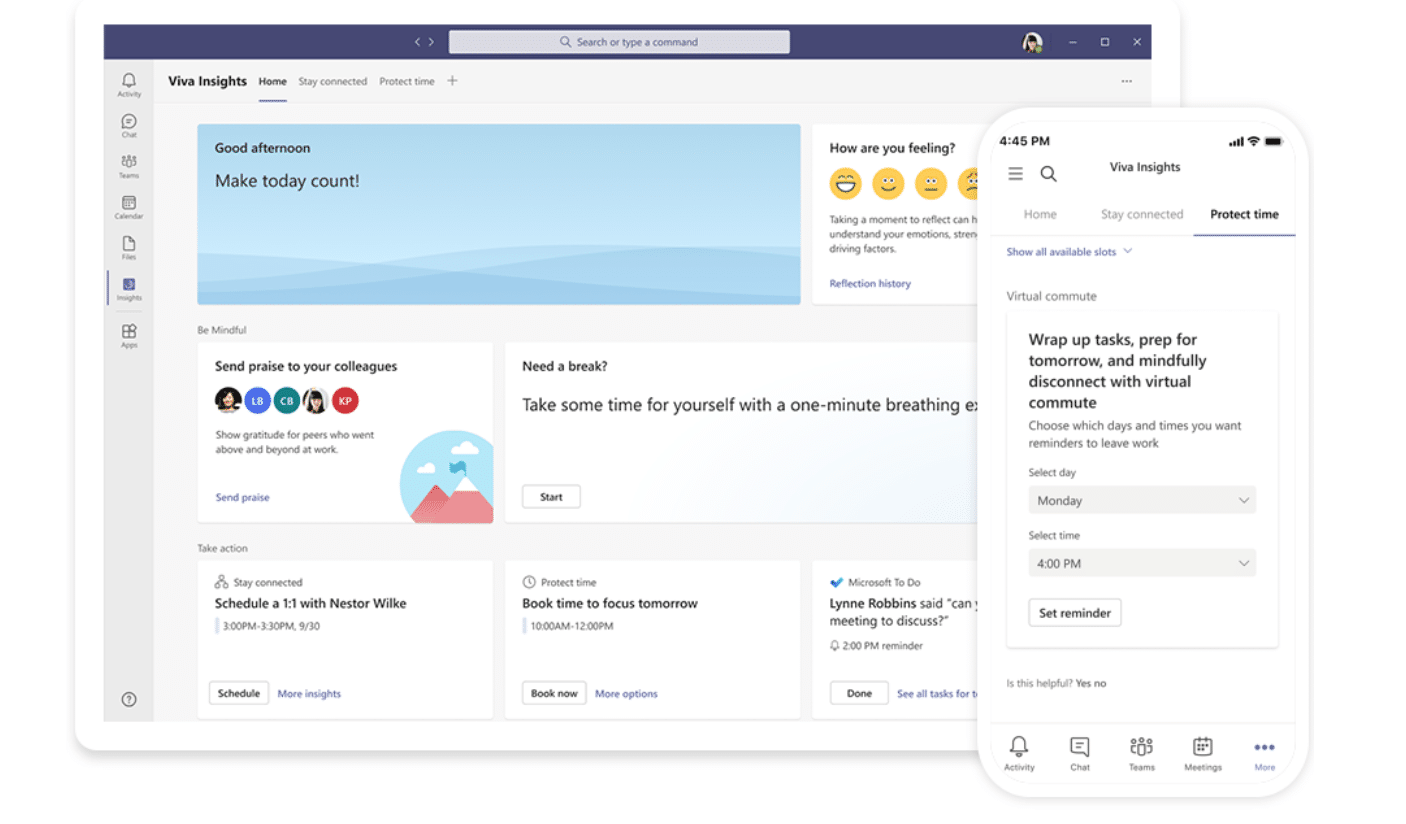Viewport: 1406px width, 824px height.
Task: Open Teams icon in left sidebar
Action: (x=129, y=167)
